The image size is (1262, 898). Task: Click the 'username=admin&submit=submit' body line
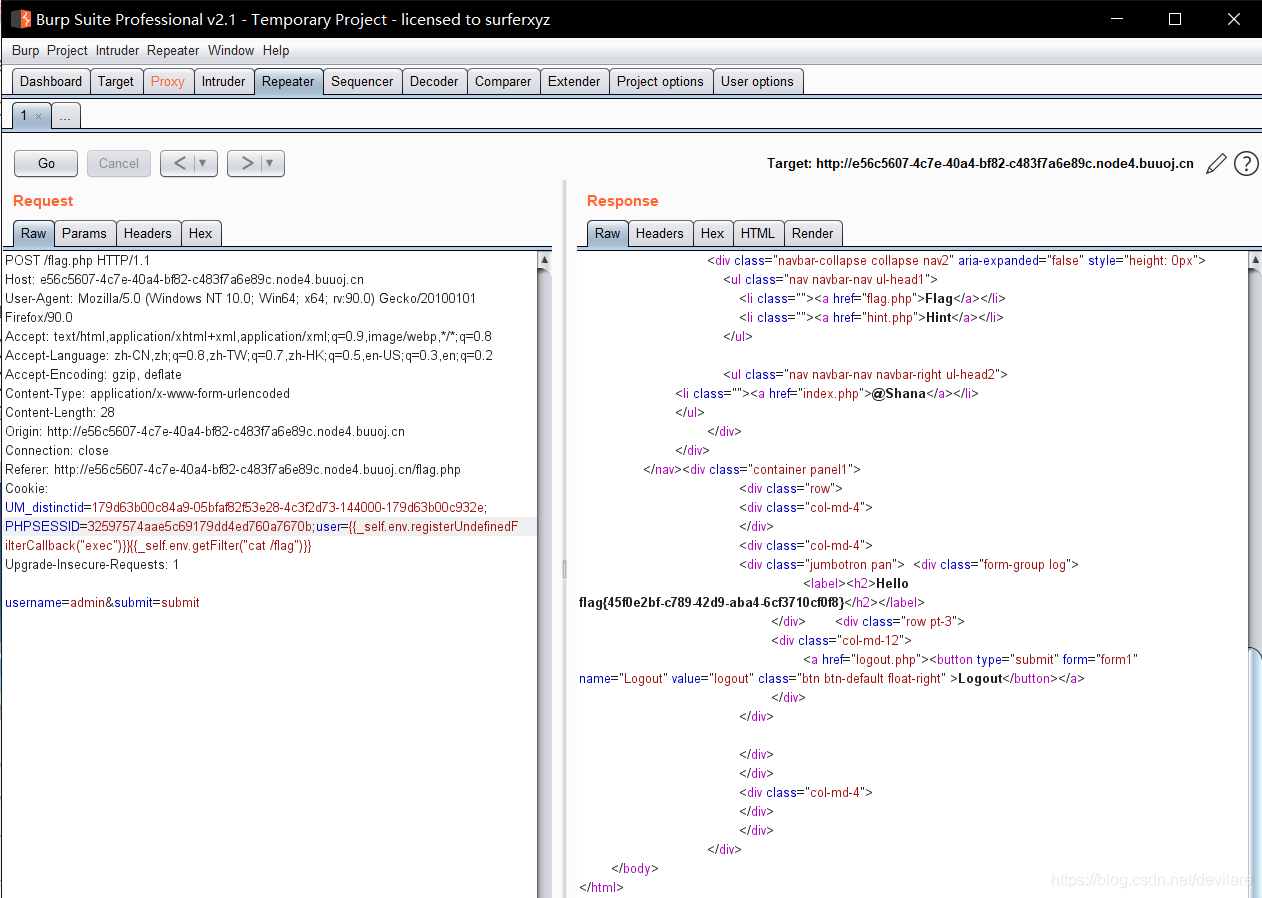(x=102, y=602)
